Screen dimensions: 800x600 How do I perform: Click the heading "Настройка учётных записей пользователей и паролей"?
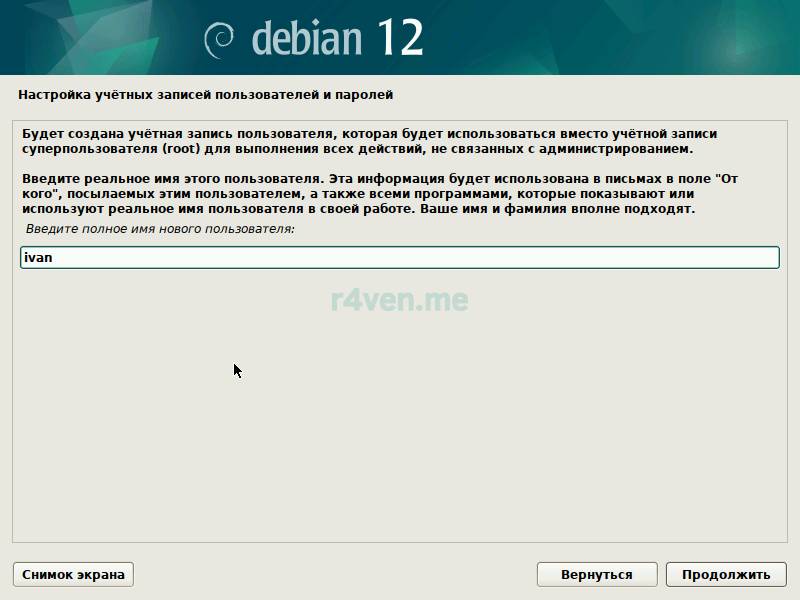click(205, 95)
